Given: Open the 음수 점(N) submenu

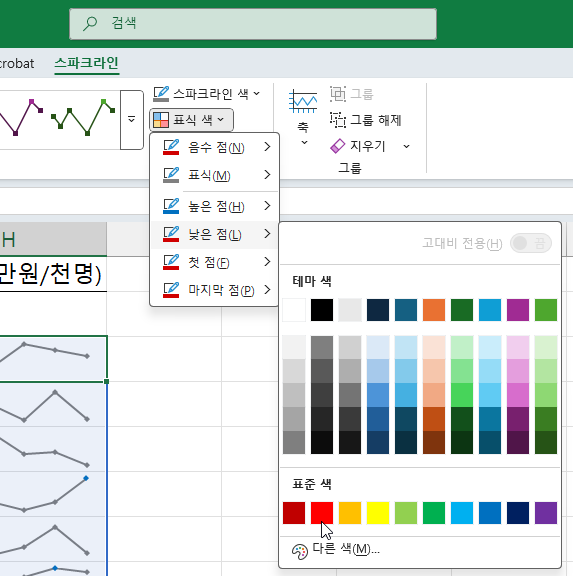Looking at the screenshot, I should tap(215, 147).
